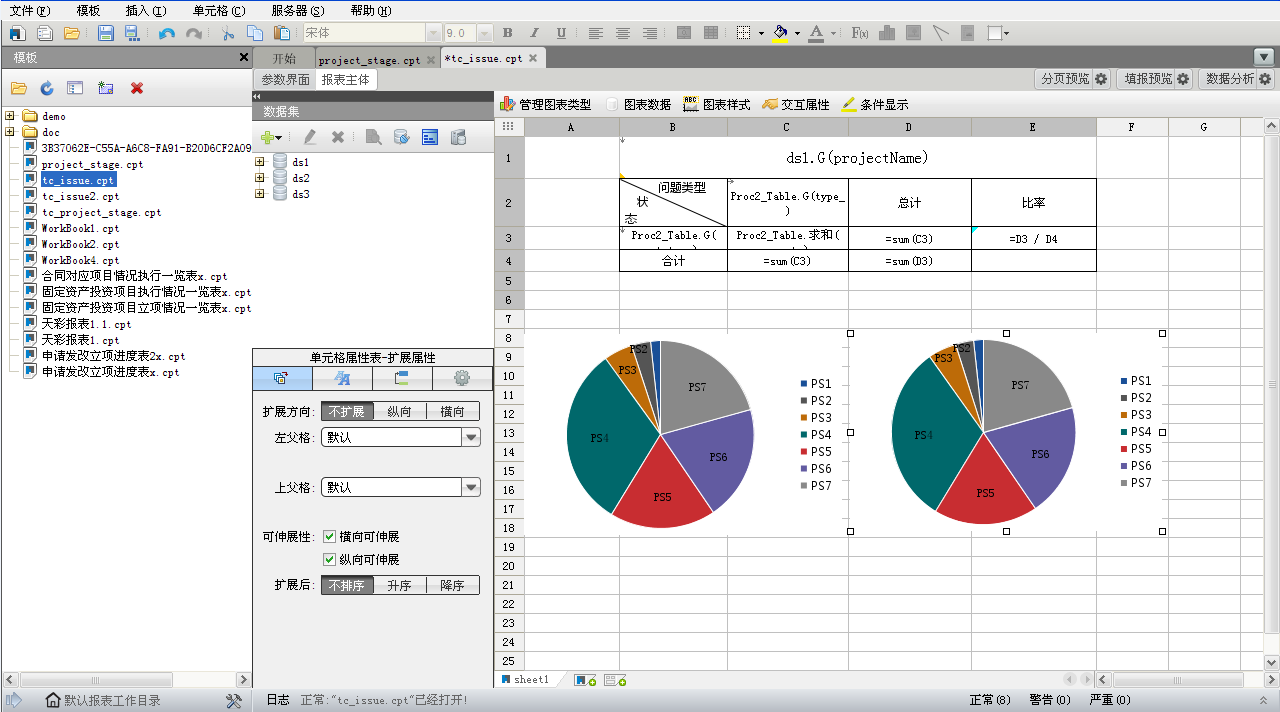Viewport: 1280px width, 712px height.
Task: Select cell D3 containing =sum(C3)
Action: click(x=909, y=238)
